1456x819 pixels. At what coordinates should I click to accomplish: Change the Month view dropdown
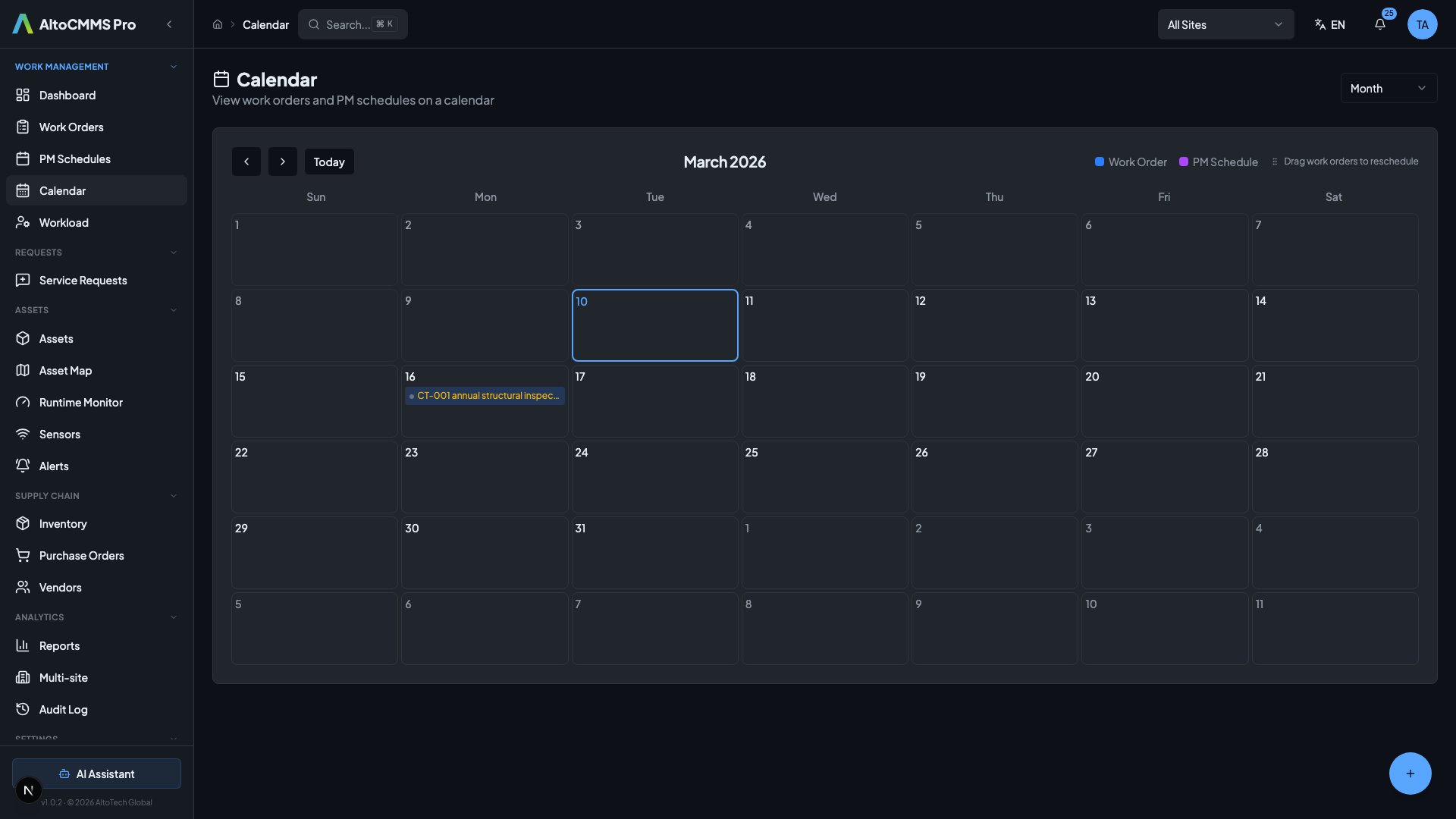pyautogui.click(x=1389, y=88)
